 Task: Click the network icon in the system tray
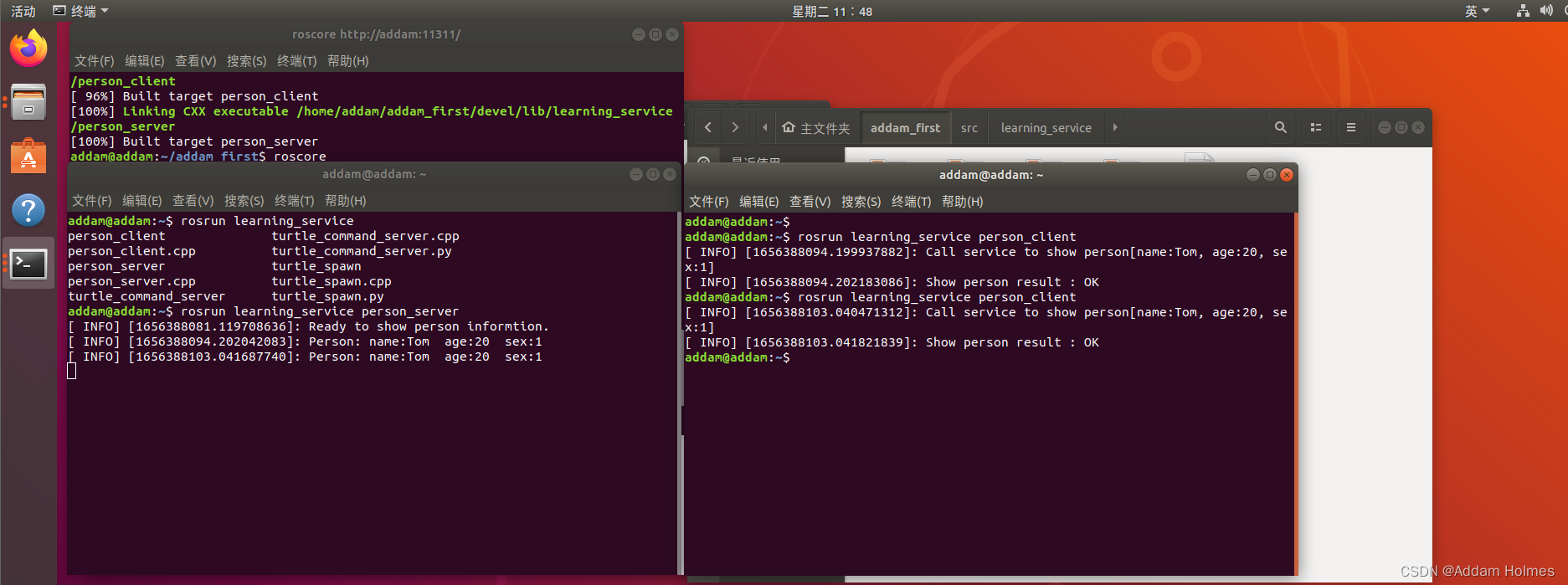point(1523,11)
